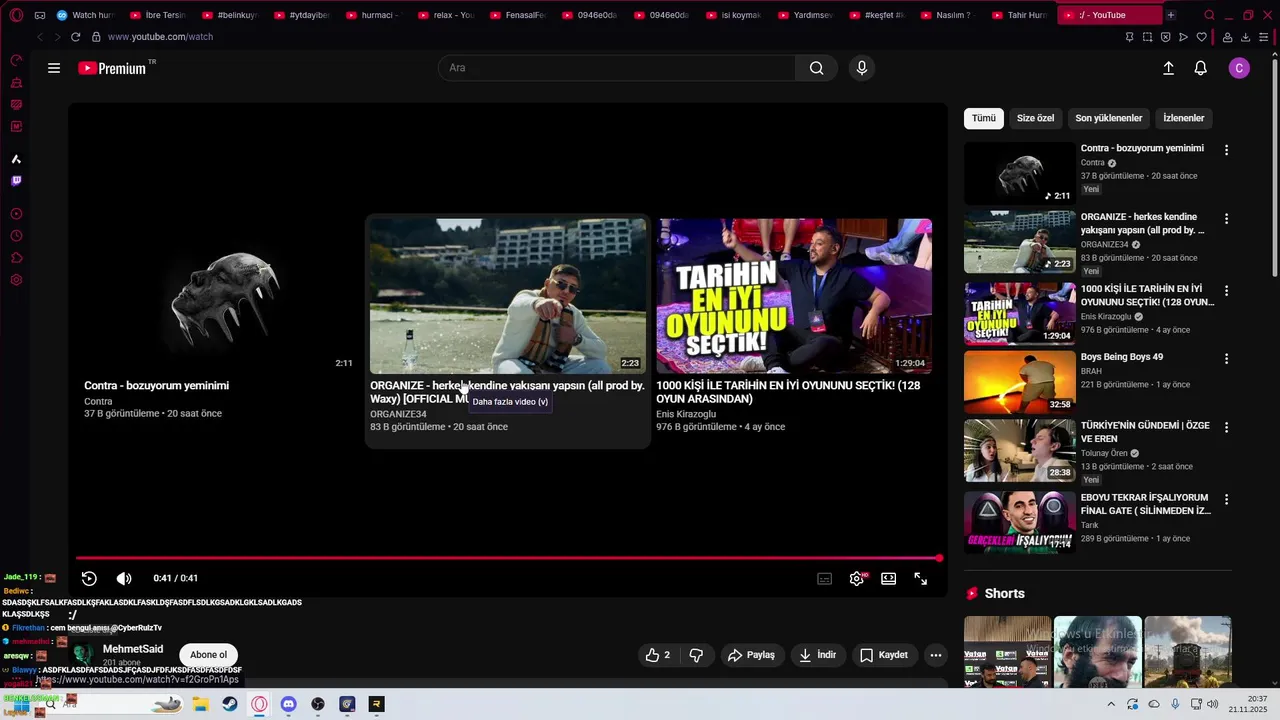Open Steam from the taskbar
Image resolution: width=1280 pixels, height=720 pixels.
point(230,704)
